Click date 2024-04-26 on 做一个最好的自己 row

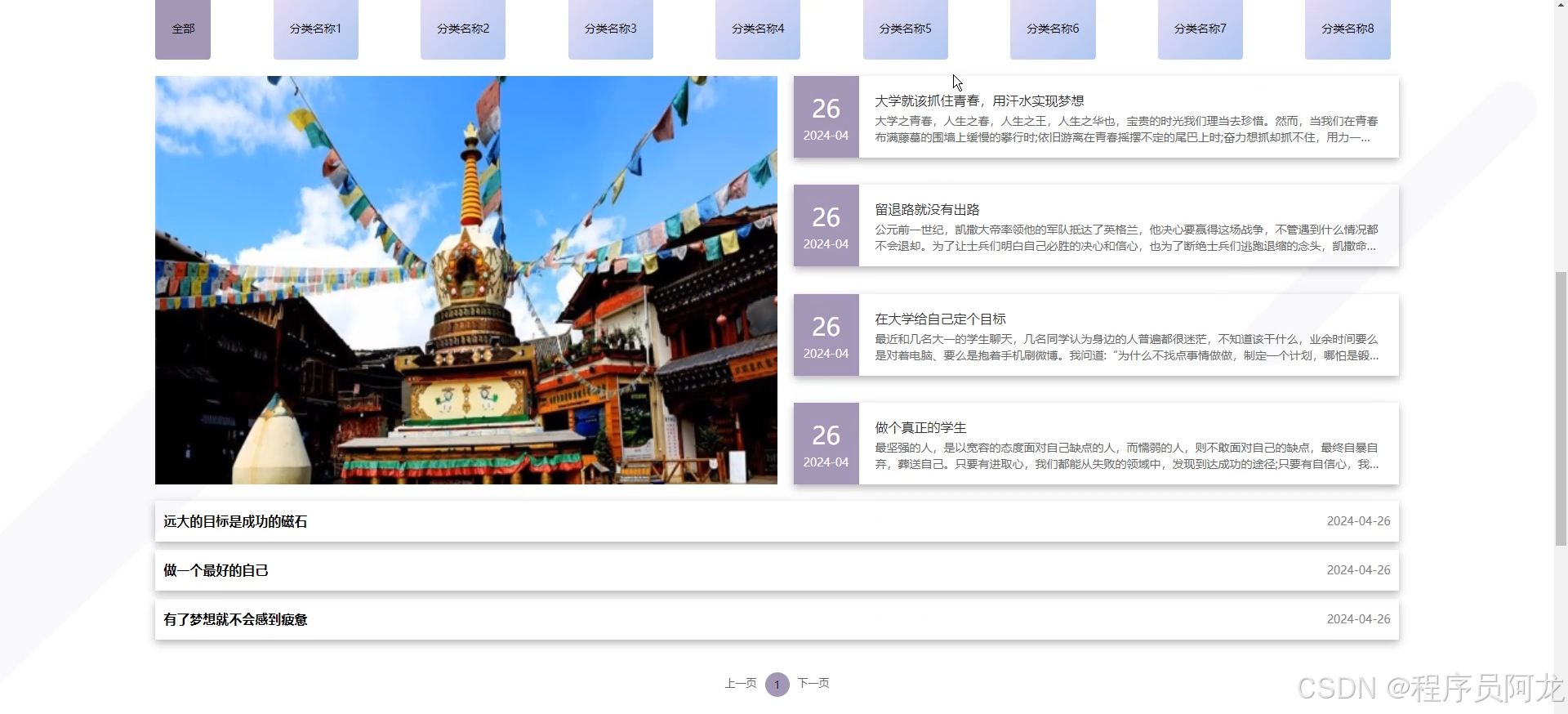(1358, 570)
